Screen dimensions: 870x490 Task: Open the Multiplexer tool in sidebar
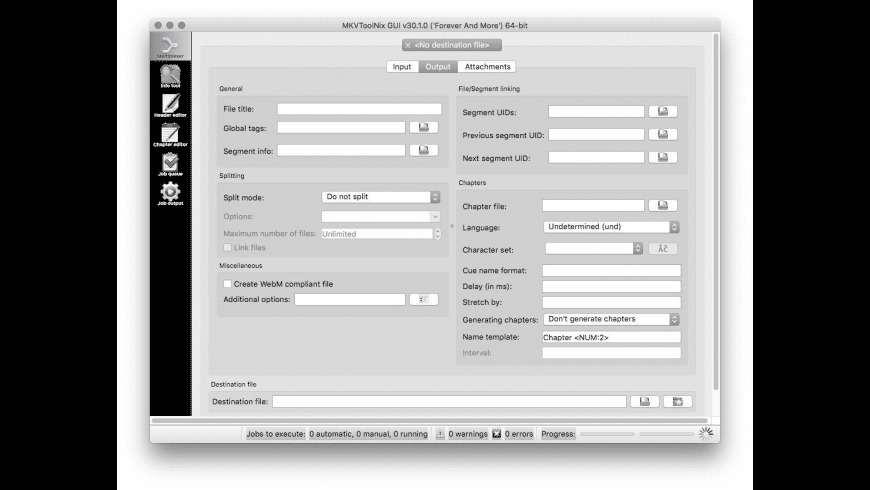coord(170,47)
